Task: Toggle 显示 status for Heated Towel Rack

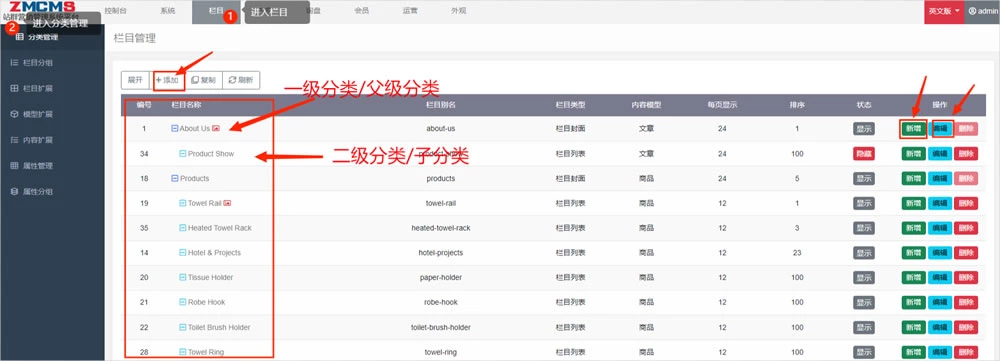Action: 864,228
